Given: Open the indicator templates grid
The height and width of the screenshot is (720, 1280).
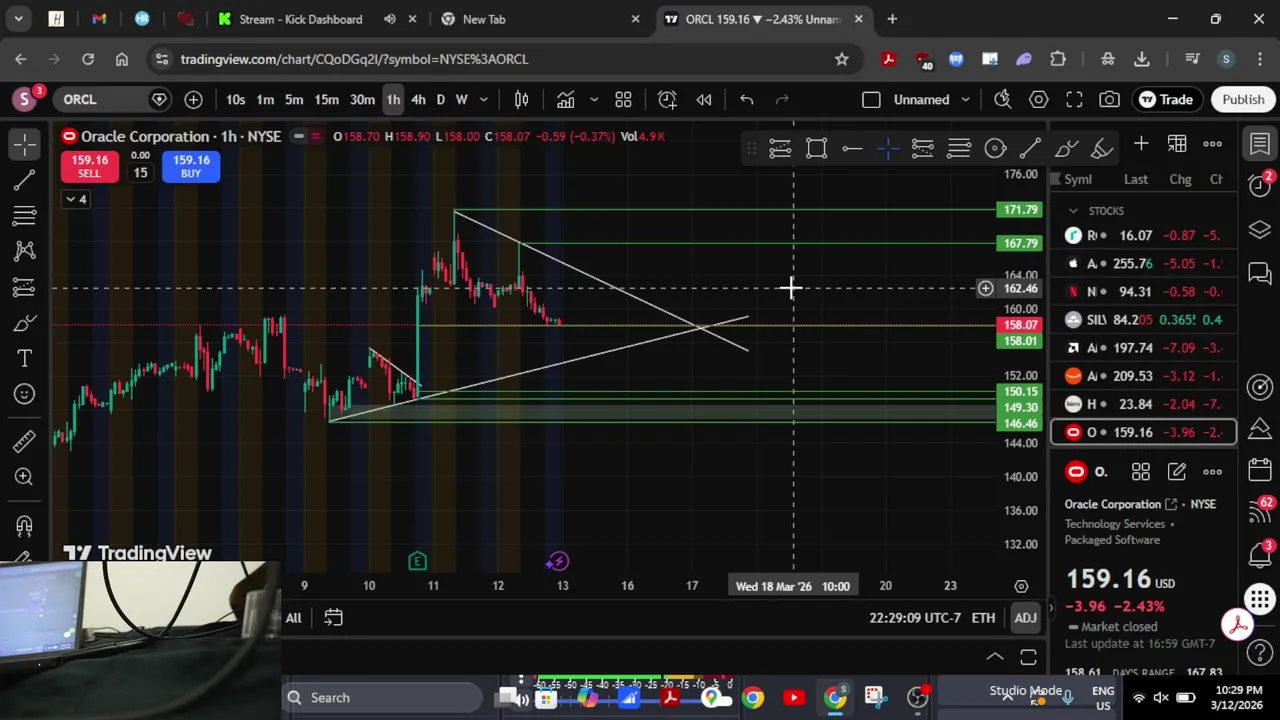Looking at the screenshot, I should pyautogui.click(x=623, y=99).
